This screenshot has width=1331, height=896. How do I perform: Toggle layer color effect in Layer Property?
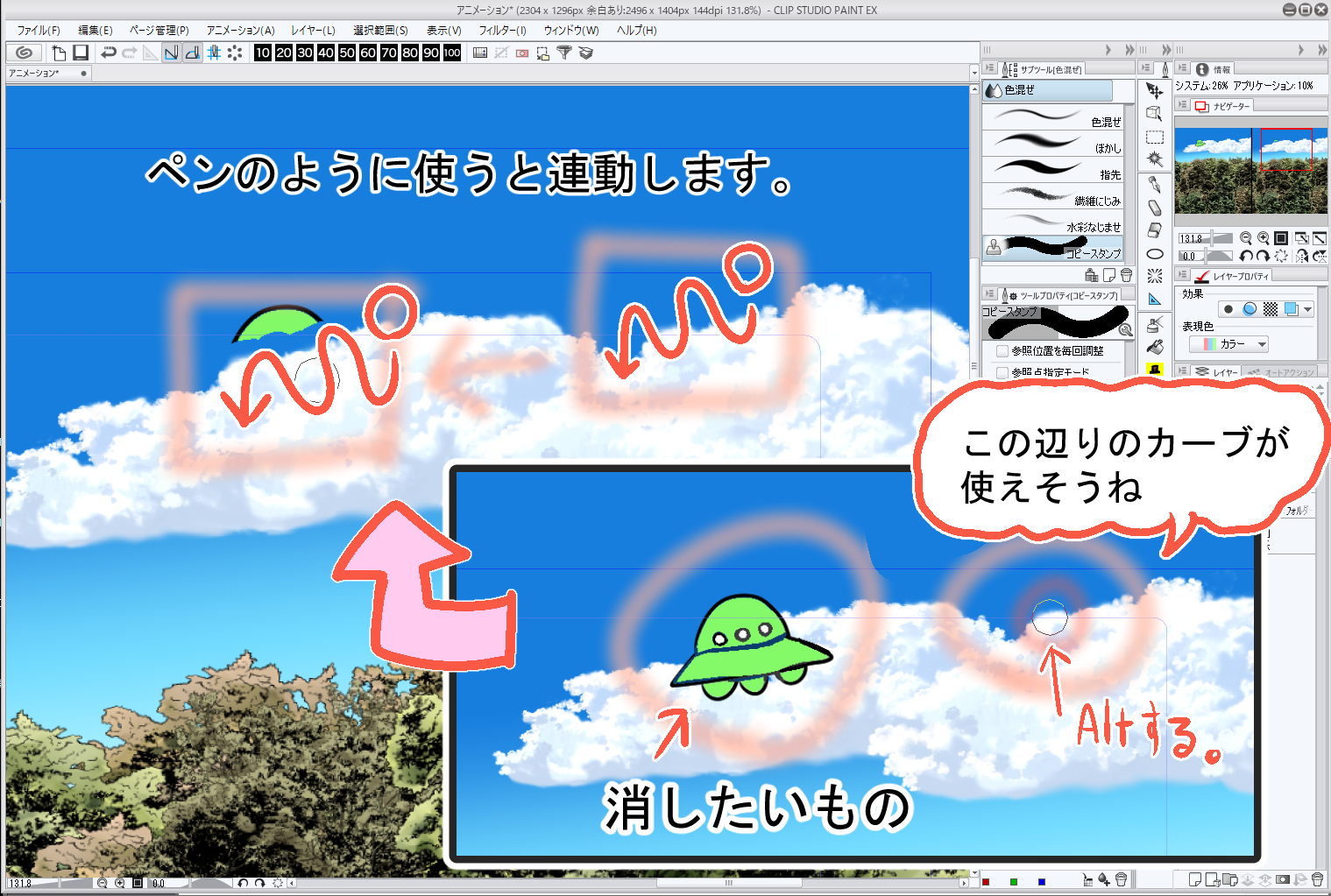tap(1291, 309)
